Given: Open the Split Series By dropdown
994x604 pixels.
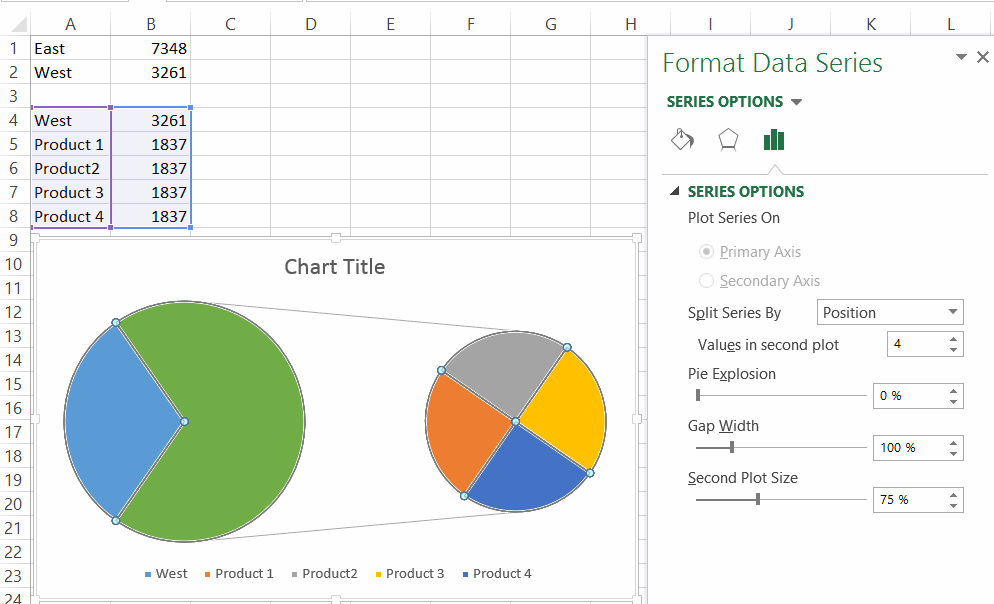Looking at the screenshot, I should (888, 312).
